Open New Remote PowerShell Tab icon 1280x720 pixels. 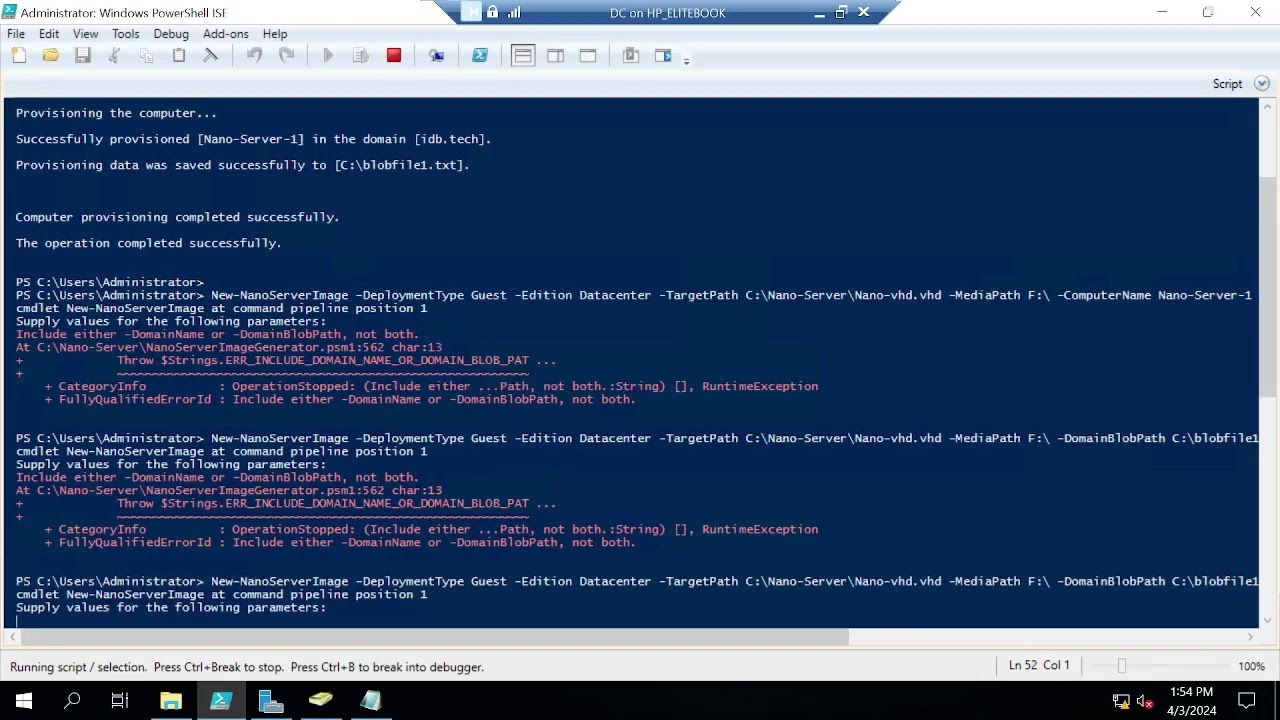coord(437,56)
